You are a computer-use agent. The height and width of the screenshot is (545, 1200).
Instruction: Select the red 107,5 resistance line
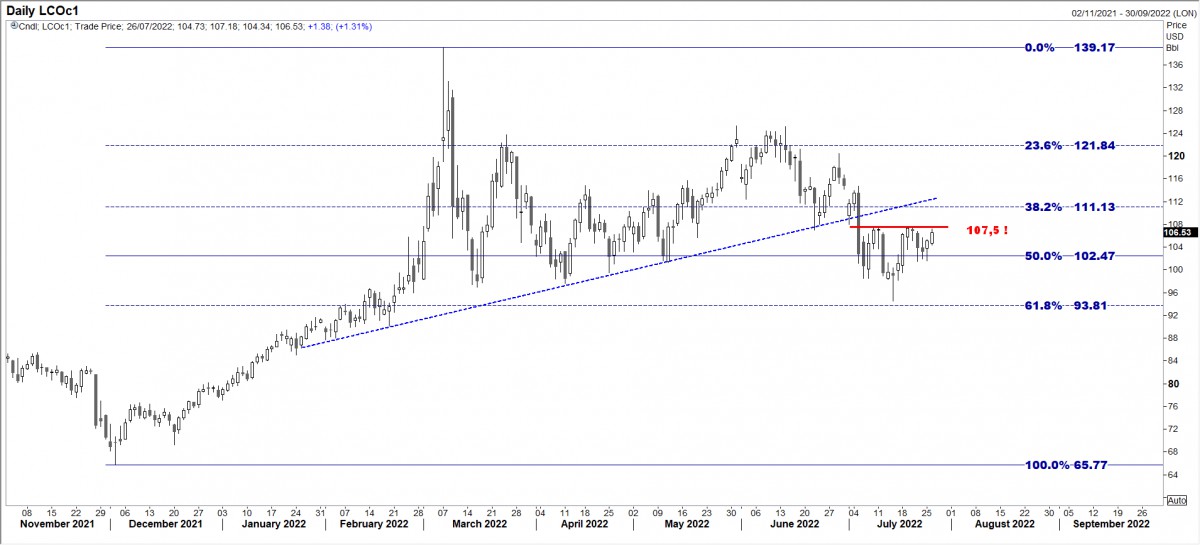[898, 227]
